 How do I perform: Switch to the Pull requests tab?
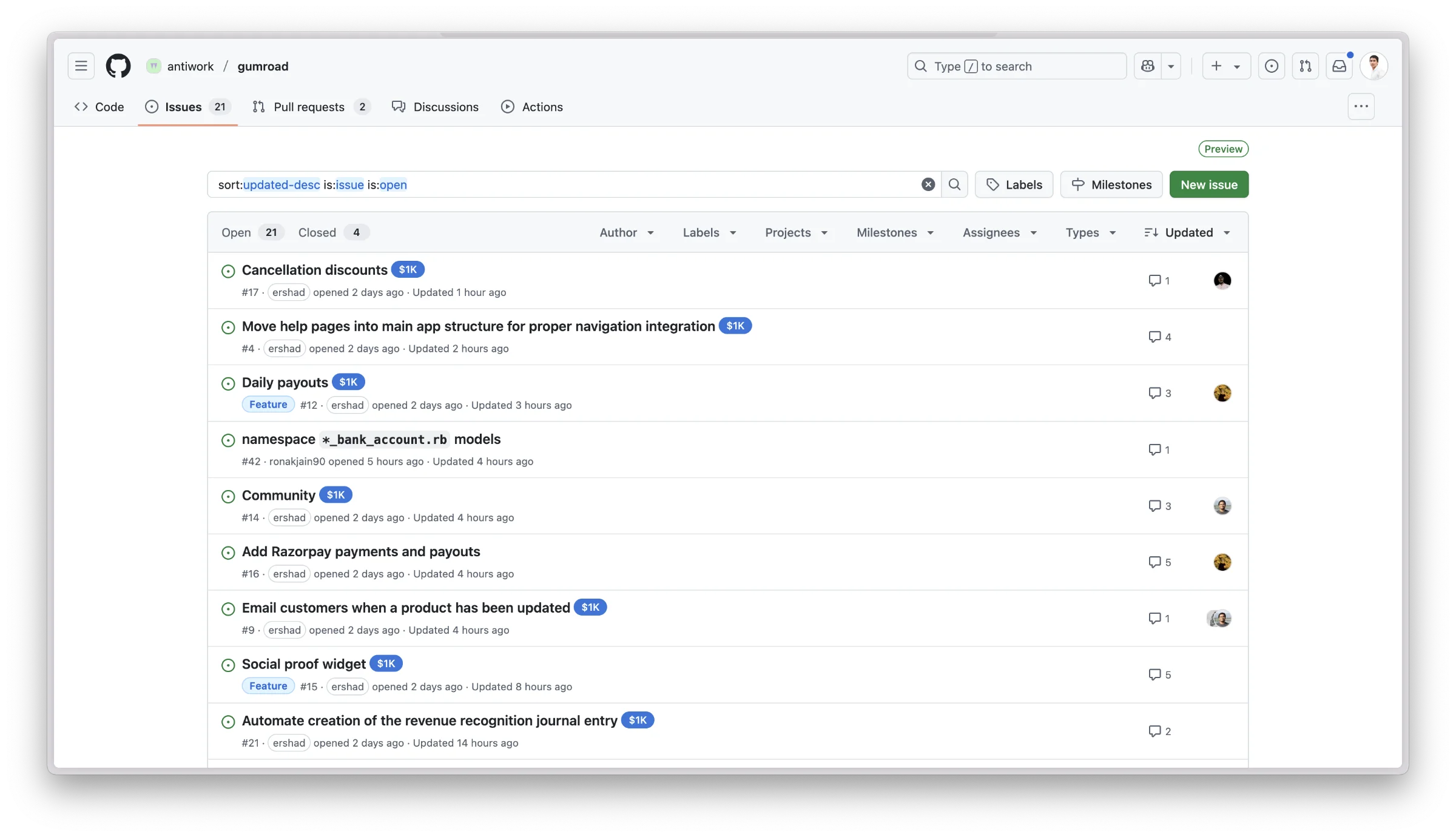311,107
